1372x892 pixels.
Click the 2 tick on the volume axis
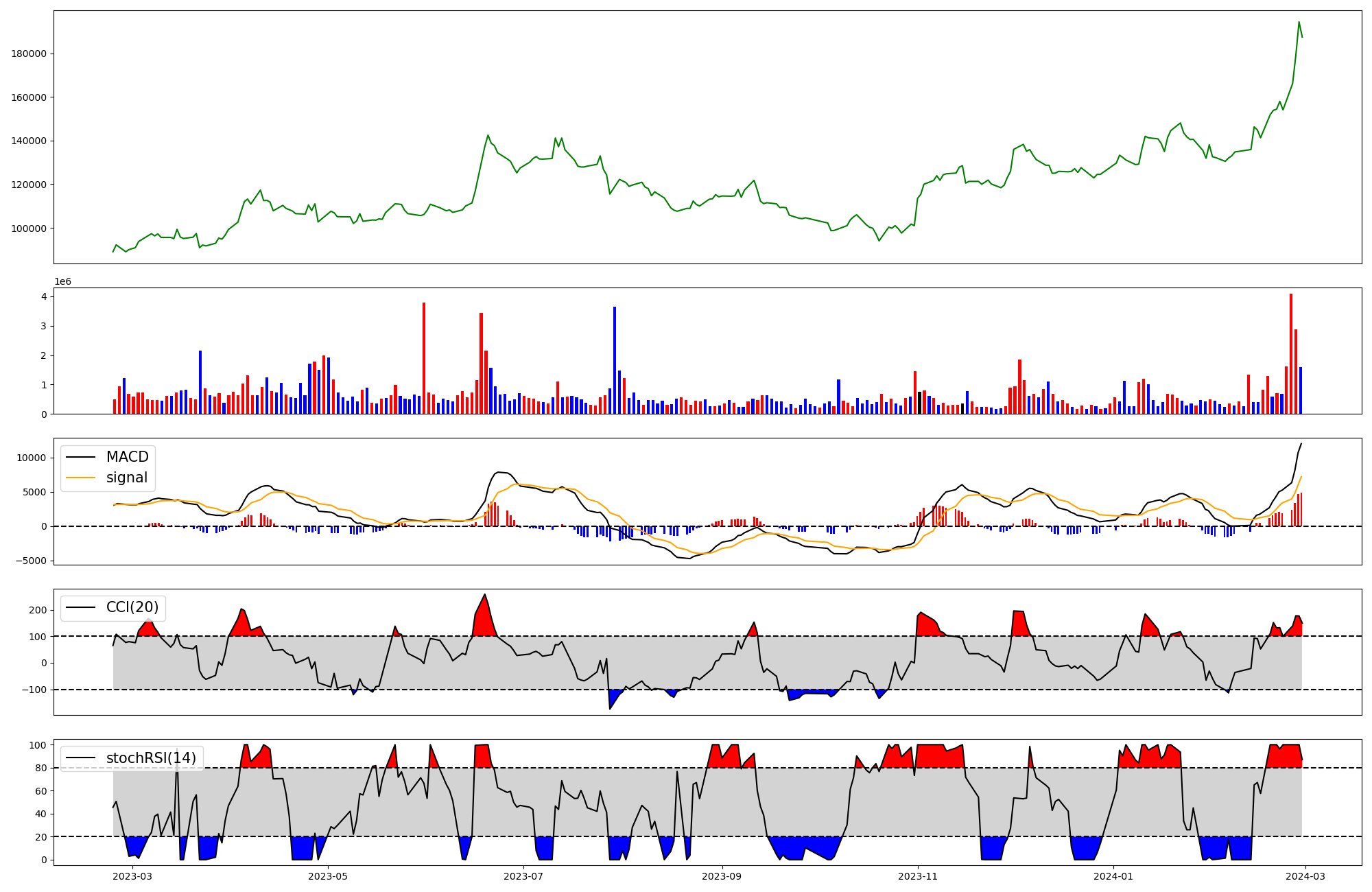[x=44, y=355]
